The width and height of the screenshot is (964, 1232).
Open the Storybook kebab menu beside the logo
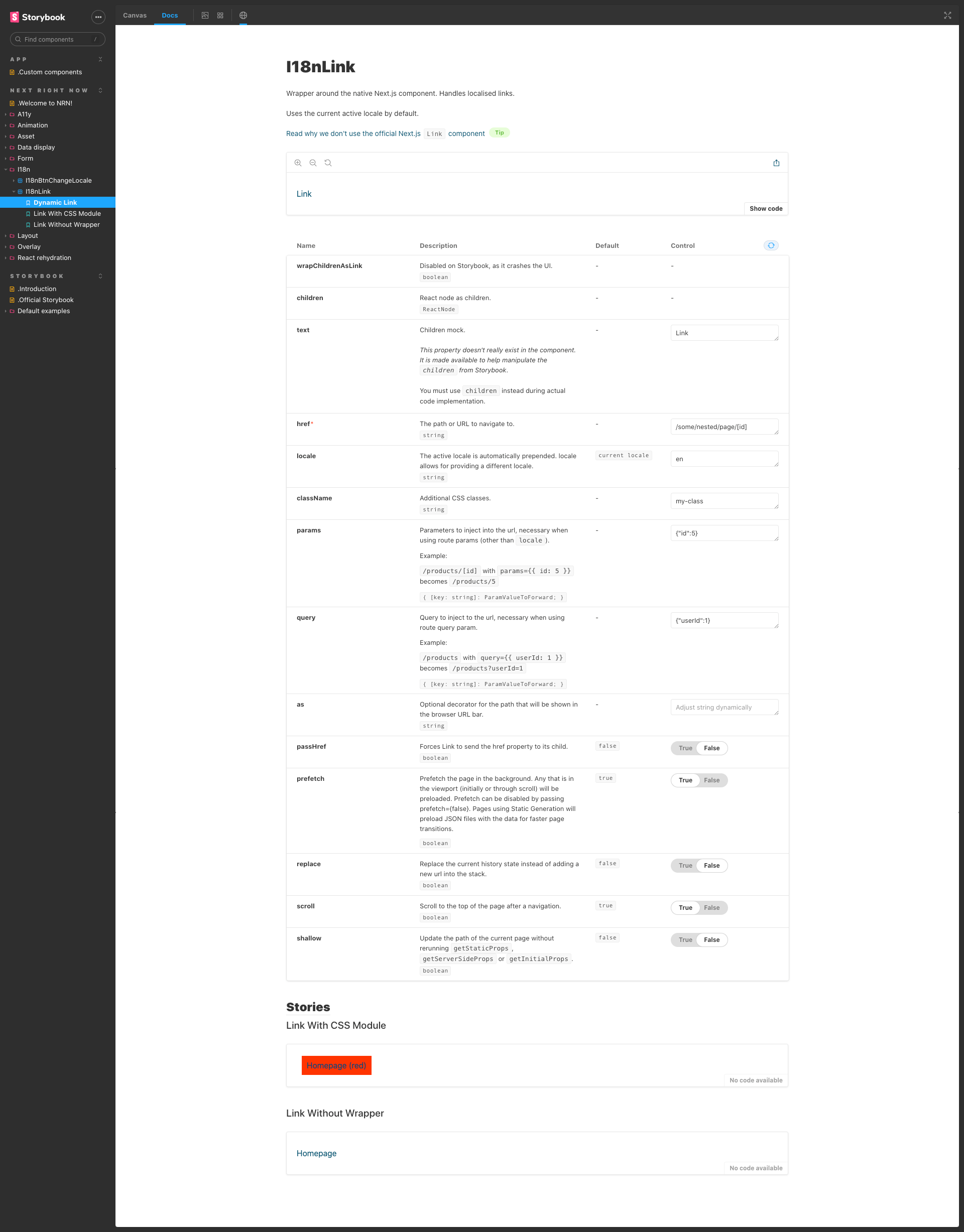click(98, 17)
